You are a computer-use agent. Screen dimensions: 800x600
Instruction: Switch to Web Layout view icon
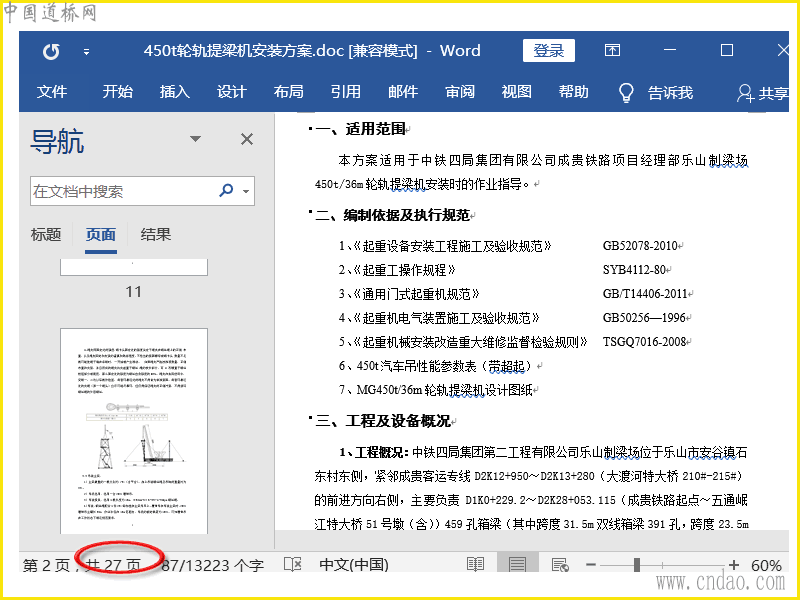pyautogui.click(x=560, y=565)
